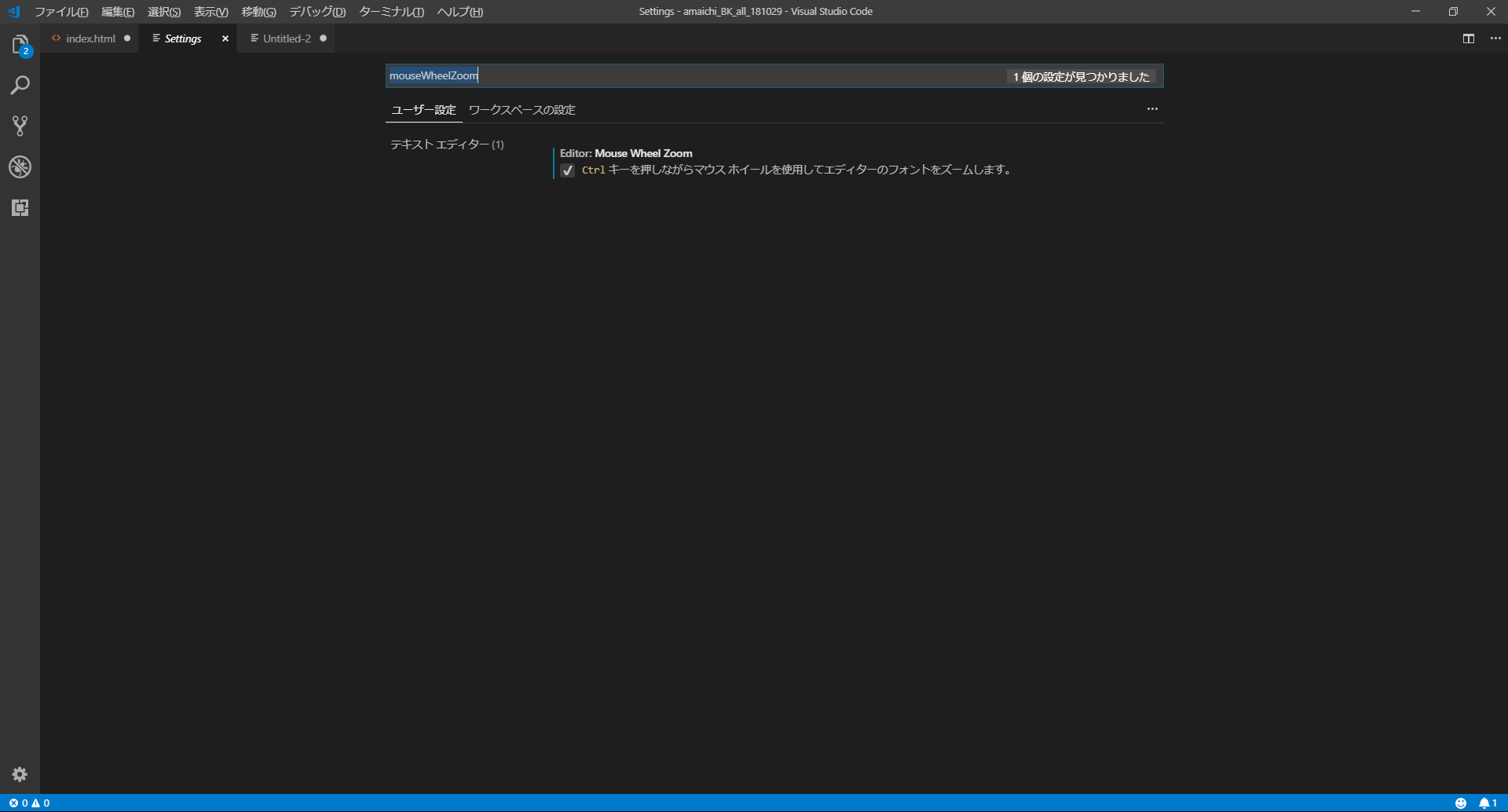
Task: Close the Settings tab
Action: (225, 38)
